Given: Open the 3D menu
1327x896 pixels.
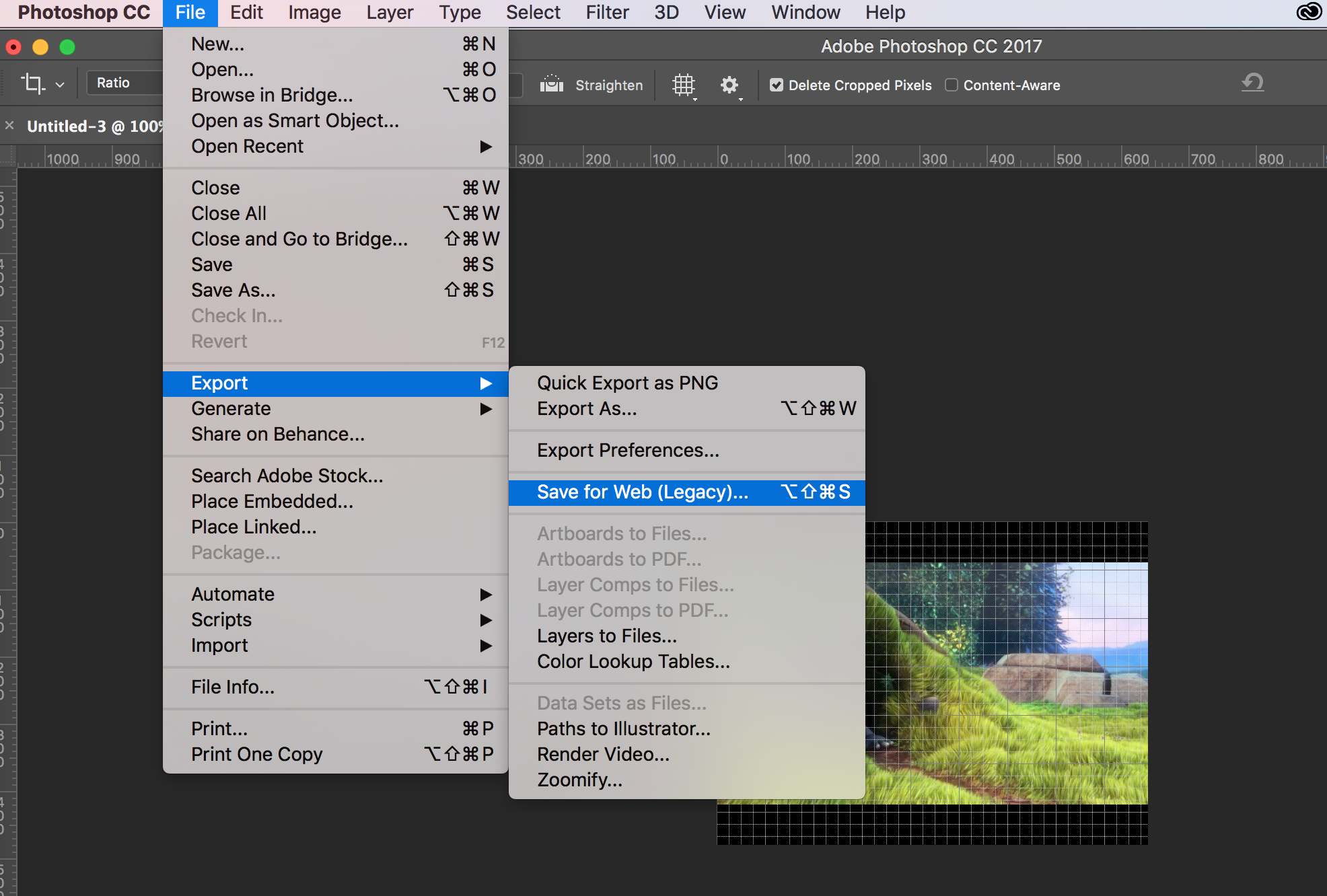Looking at the screenshot, I should click(x=666, y=12).
